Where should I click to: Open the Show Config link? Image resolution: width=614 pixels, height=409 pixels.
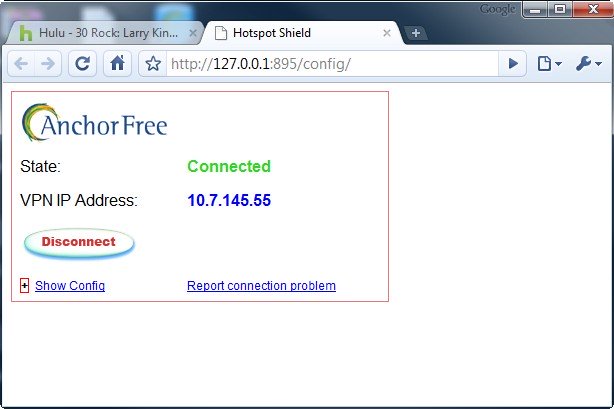click(70, 286)
